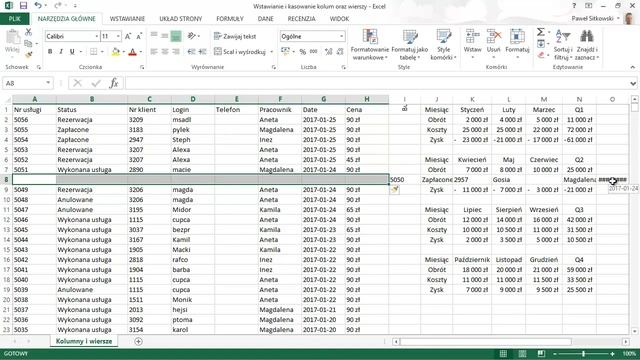This screenshot has width=640, height=360.
Task: Open Style komórki gallery
Action: click(x=443, y=45)
